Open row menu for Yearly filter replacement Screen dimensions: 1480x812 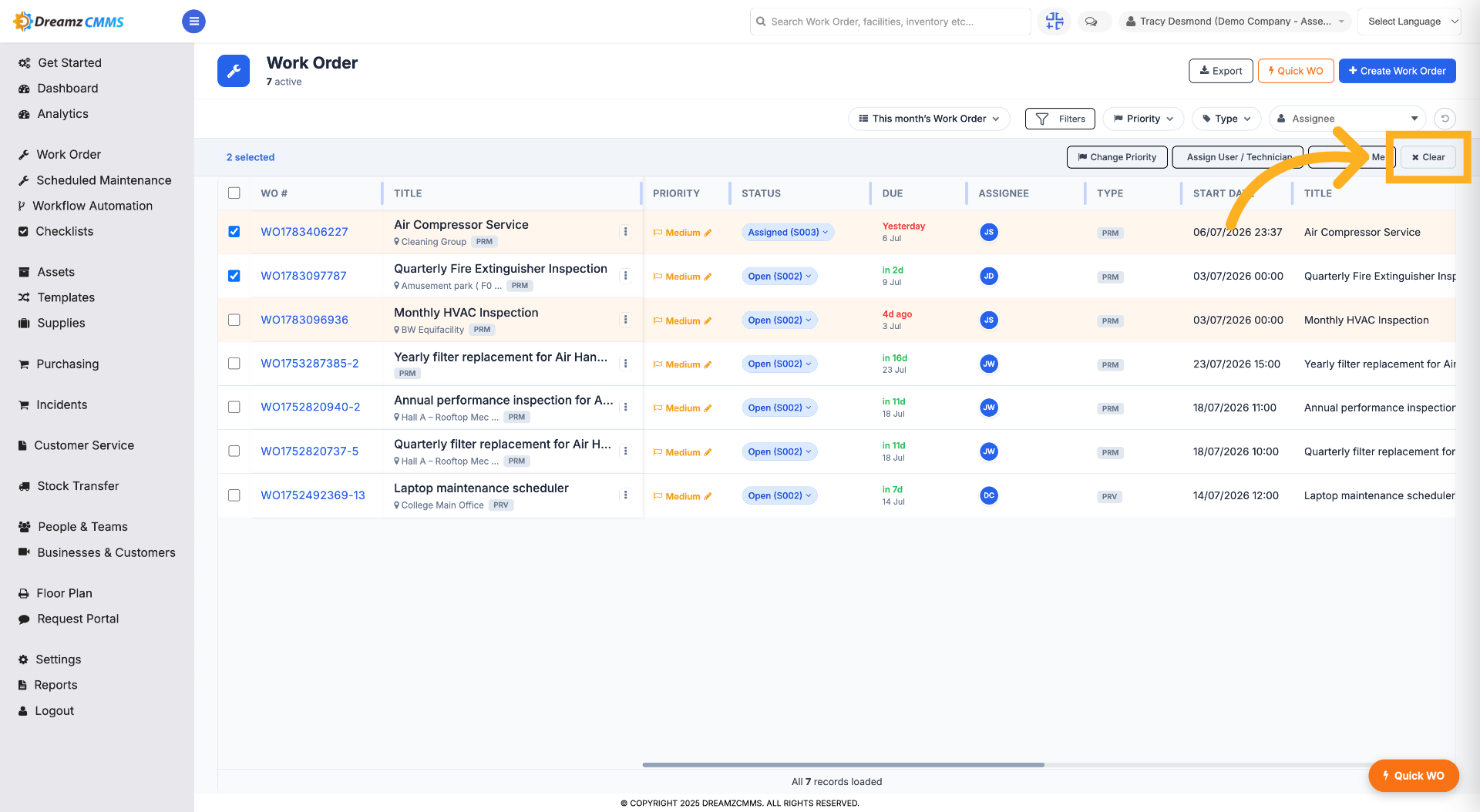[625, 364]
